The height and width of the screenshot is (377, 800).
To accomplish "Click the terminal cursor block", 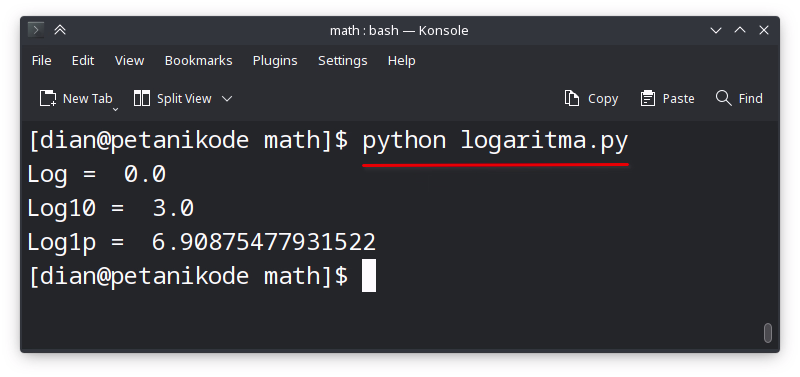I will click(x=369, y=275).
